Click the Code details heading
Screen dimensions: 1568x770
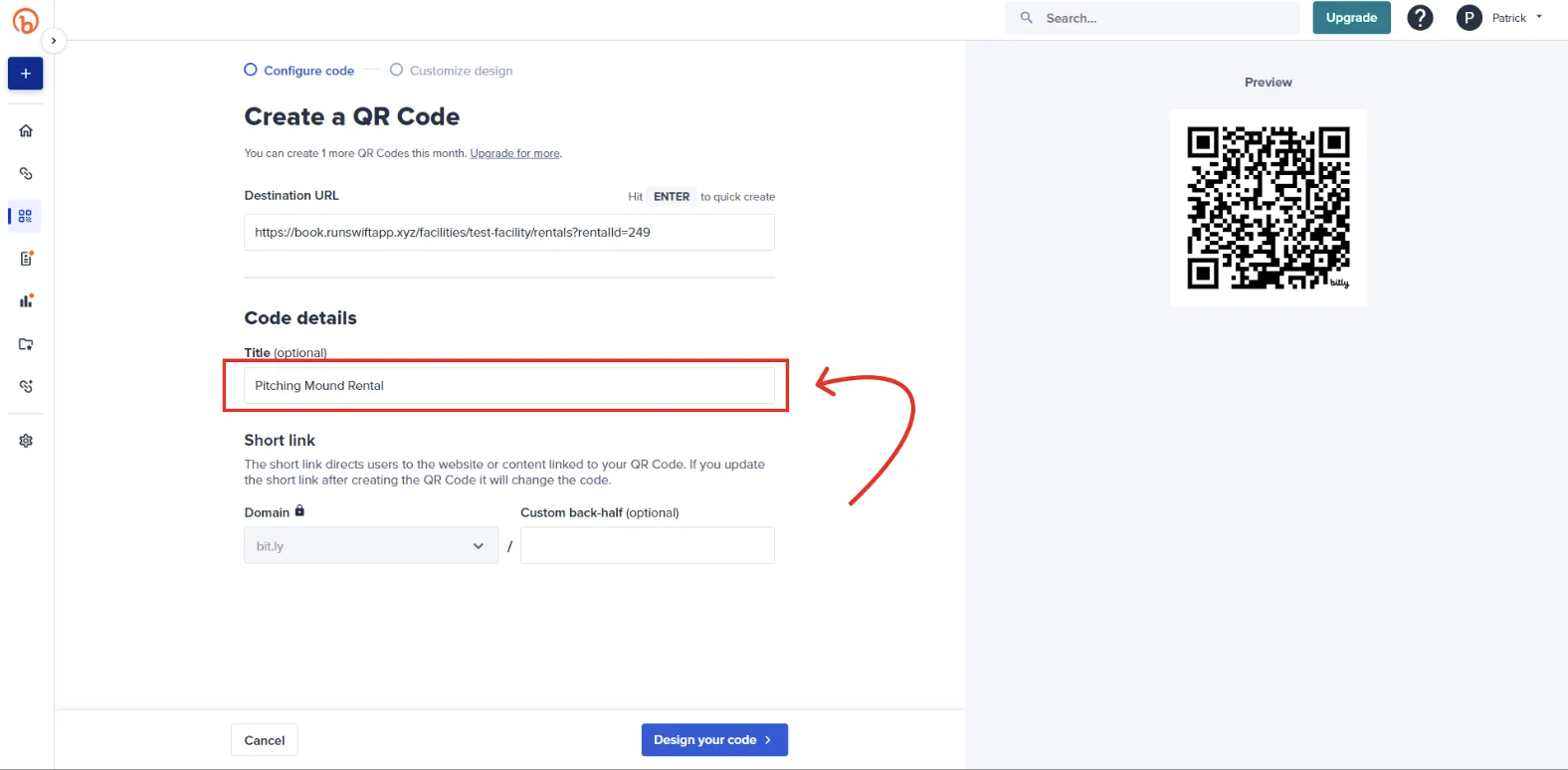pos(300,318)
